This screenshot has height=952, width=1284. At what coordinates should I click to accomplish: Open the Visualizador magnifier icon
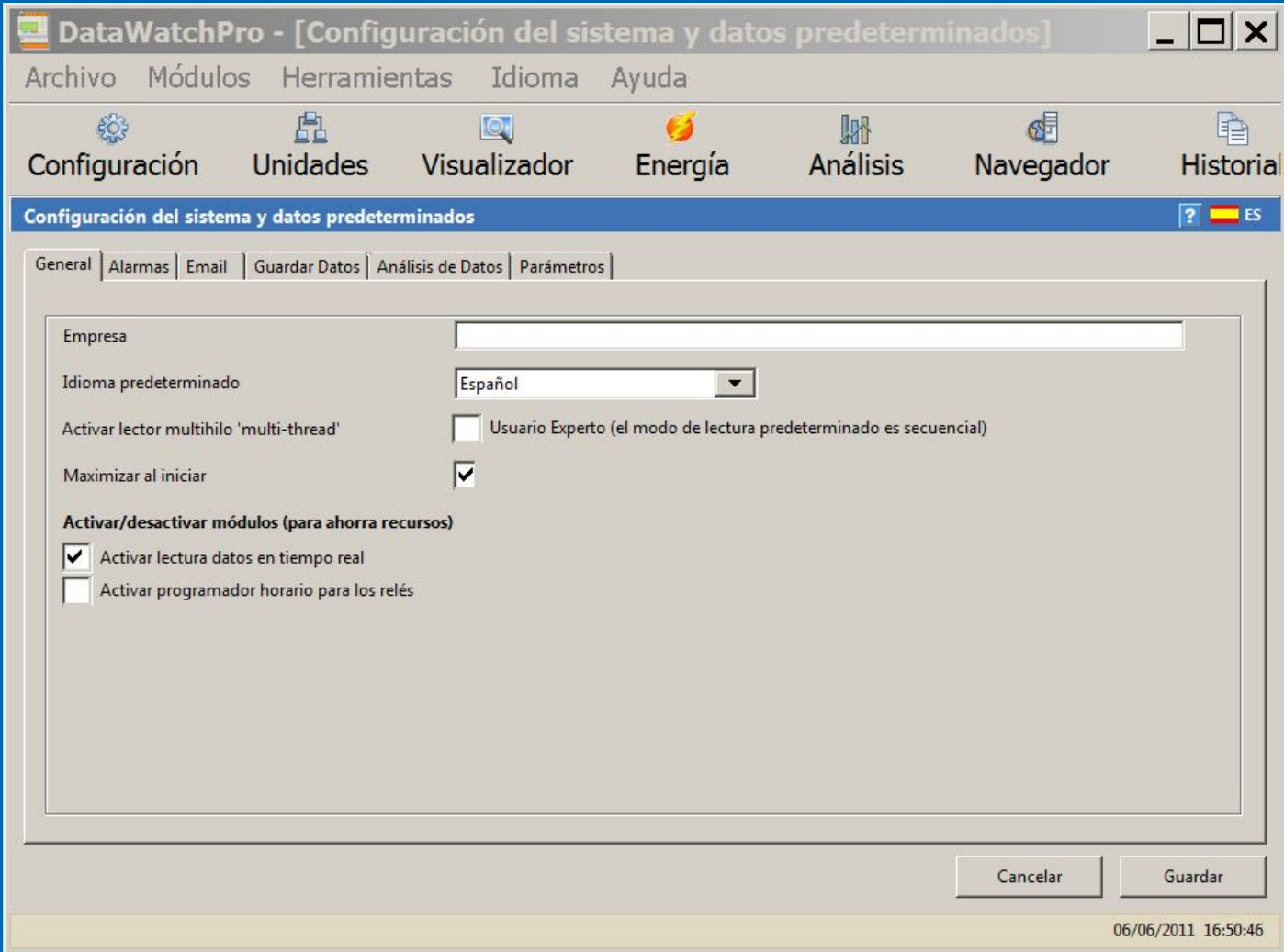tap(497, 129)
